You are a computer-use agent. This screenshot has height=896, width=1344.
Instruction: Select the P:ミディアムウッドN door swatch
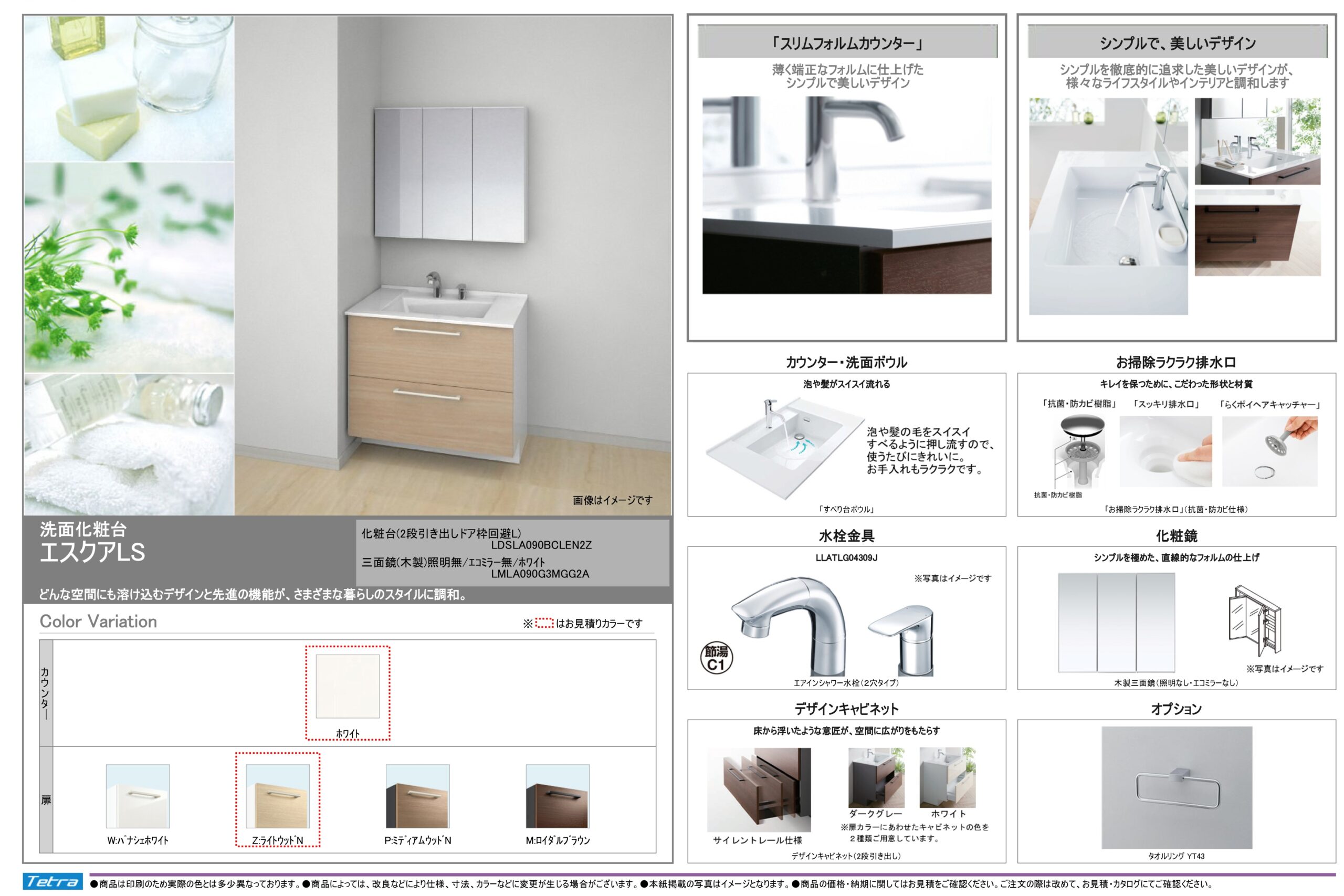tap(418, 796)
